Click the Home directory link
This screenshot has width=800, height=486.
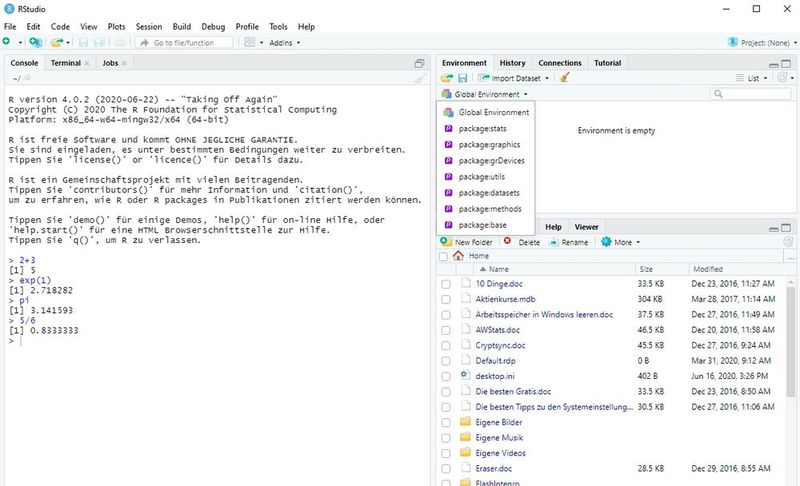(x=479, y=255)
